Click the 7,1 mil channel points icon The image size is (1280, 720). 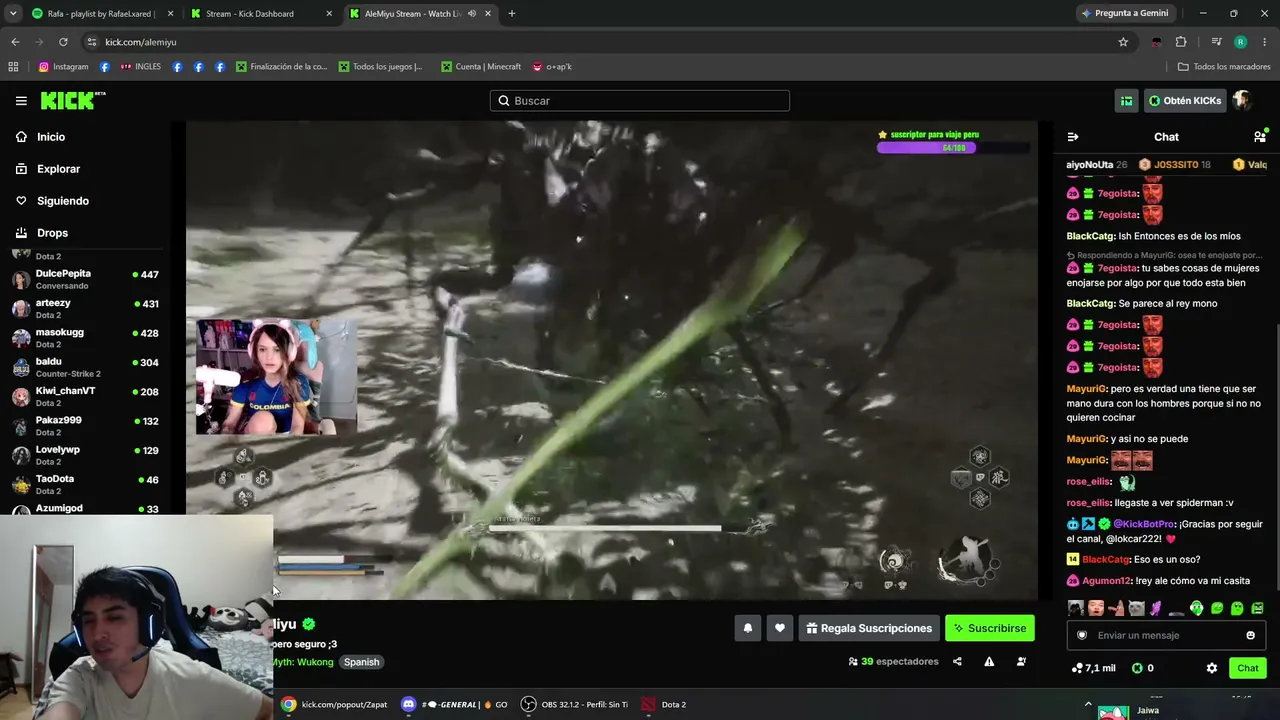[1093, 668]
